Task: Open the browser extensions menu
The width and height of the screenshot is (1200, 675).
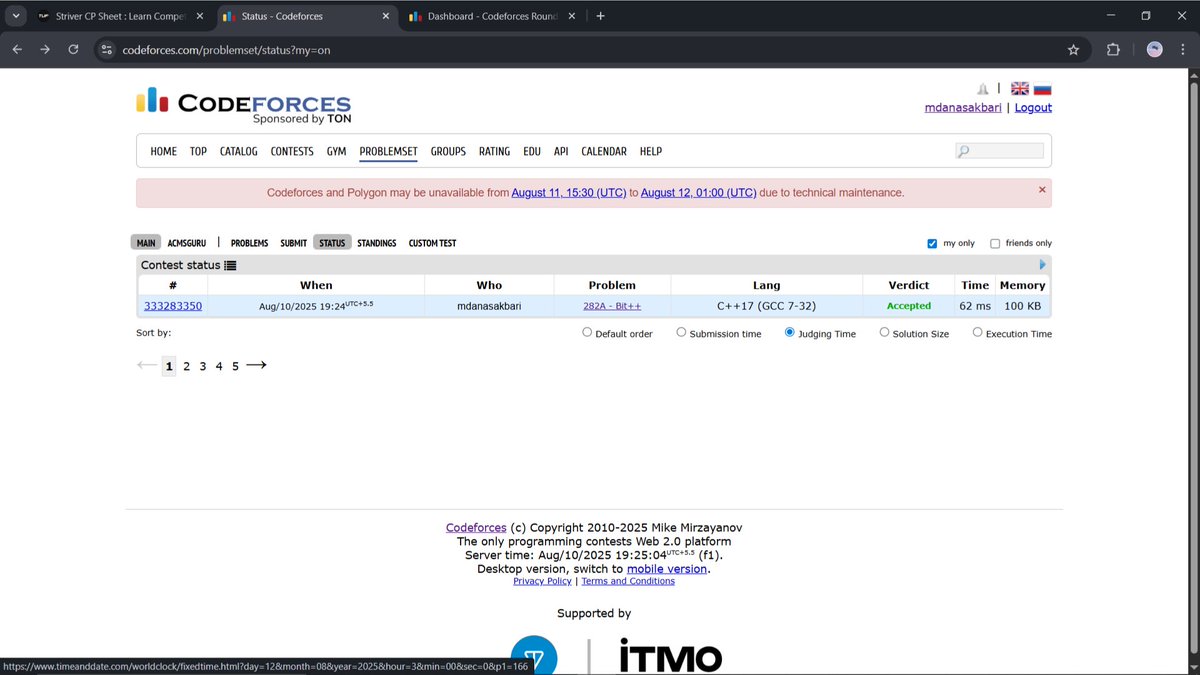Action: (1113, 49)
